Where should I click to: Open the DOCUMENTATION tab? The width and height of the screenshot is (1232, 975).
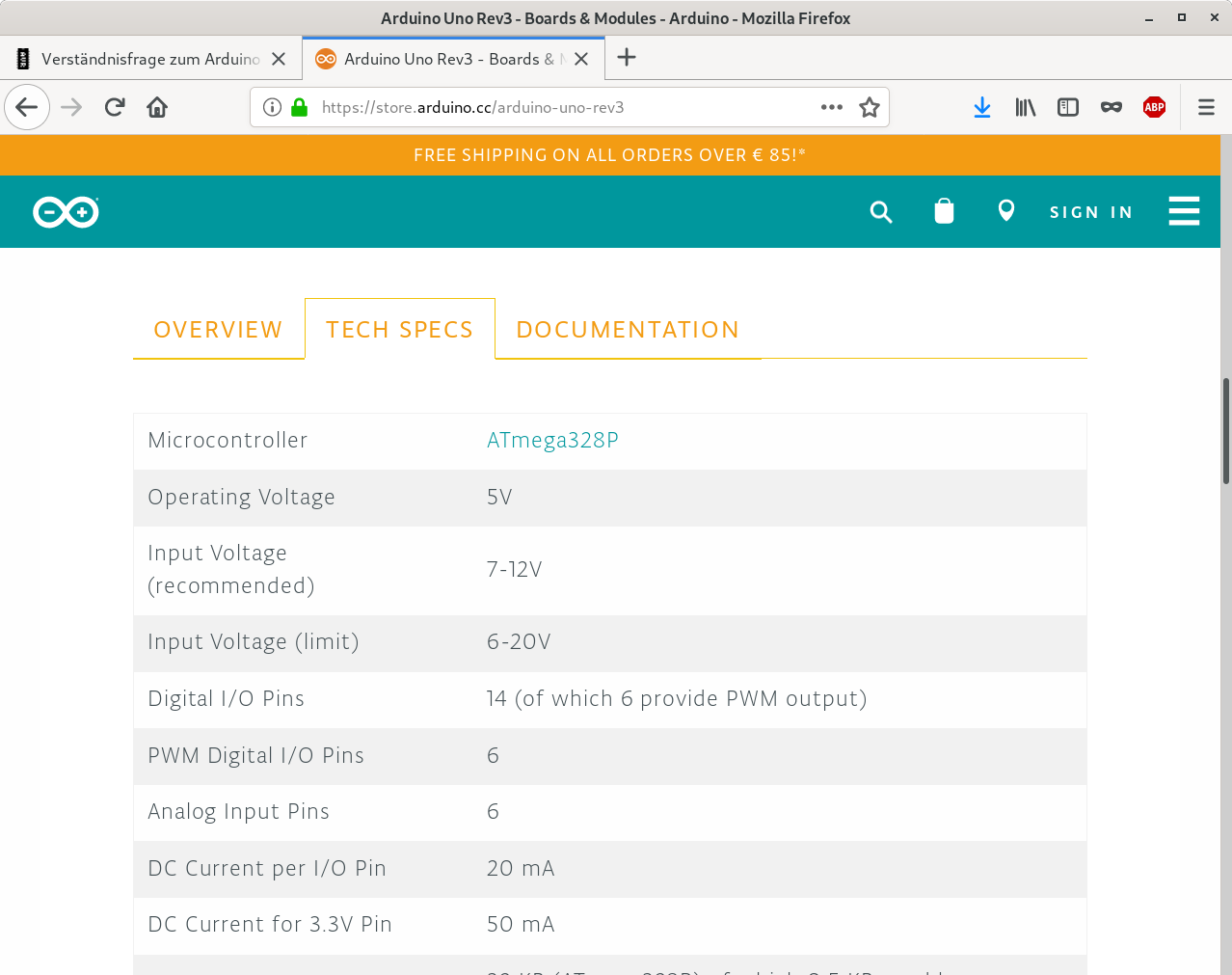pos(628,330)
